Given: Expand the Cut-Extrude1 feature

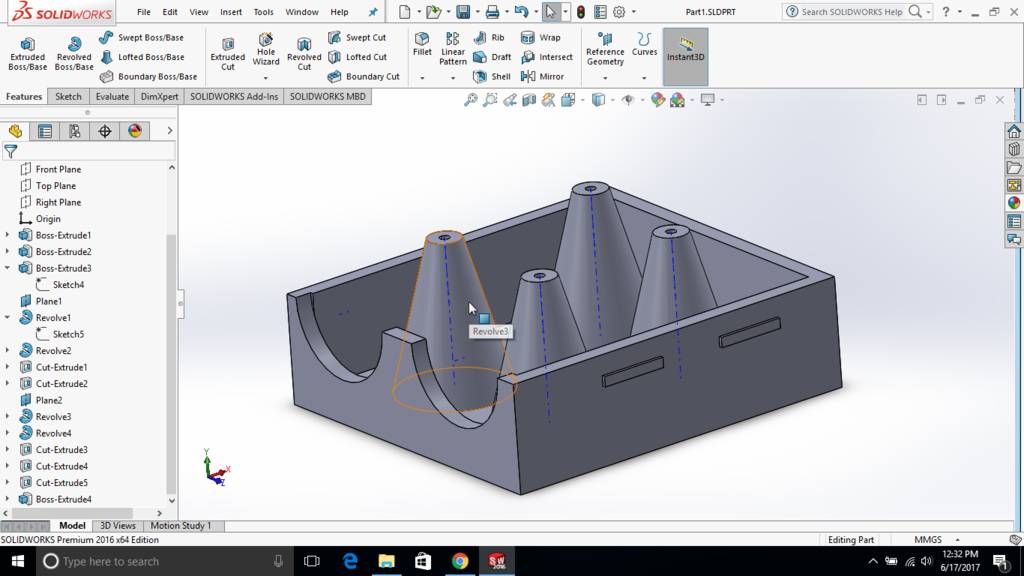Looking at the screenshot, I should tap(7, 367).
